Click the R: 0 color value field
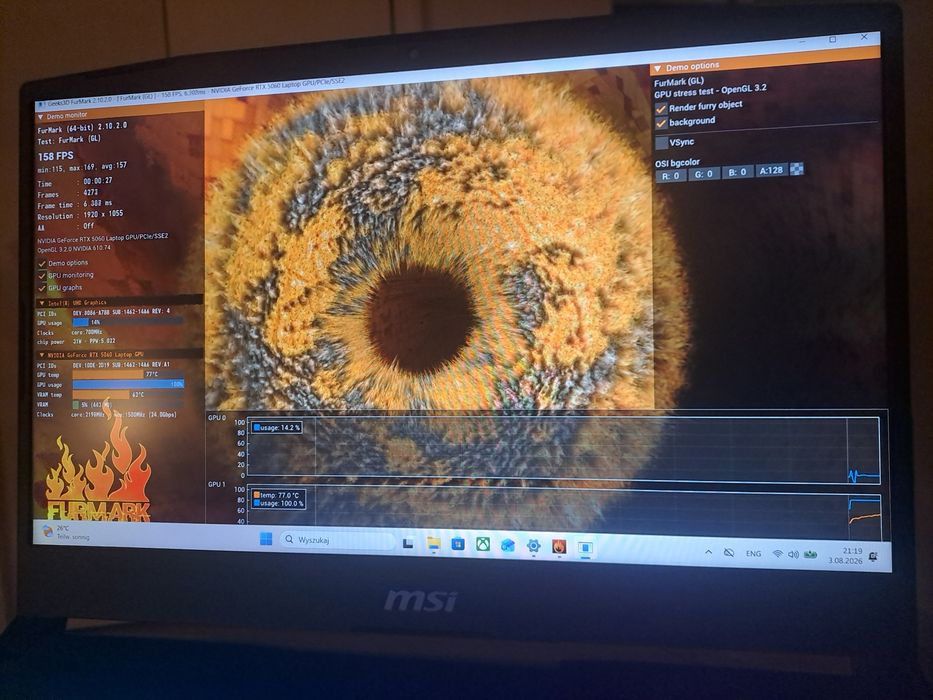 (x=671, y=176)
